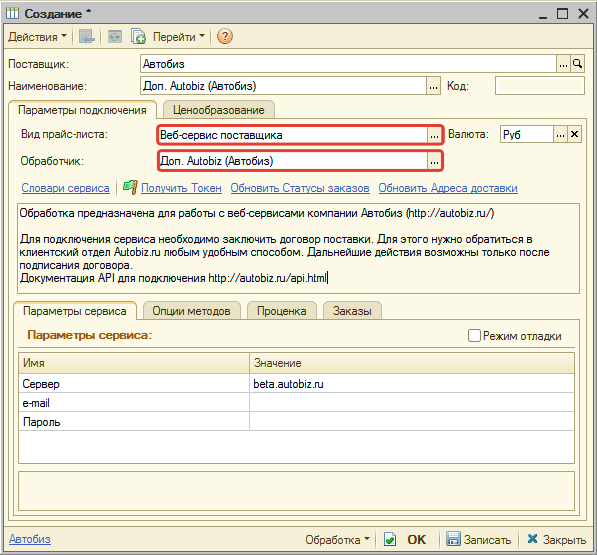Click the help question mark icon

coord(225,37)
